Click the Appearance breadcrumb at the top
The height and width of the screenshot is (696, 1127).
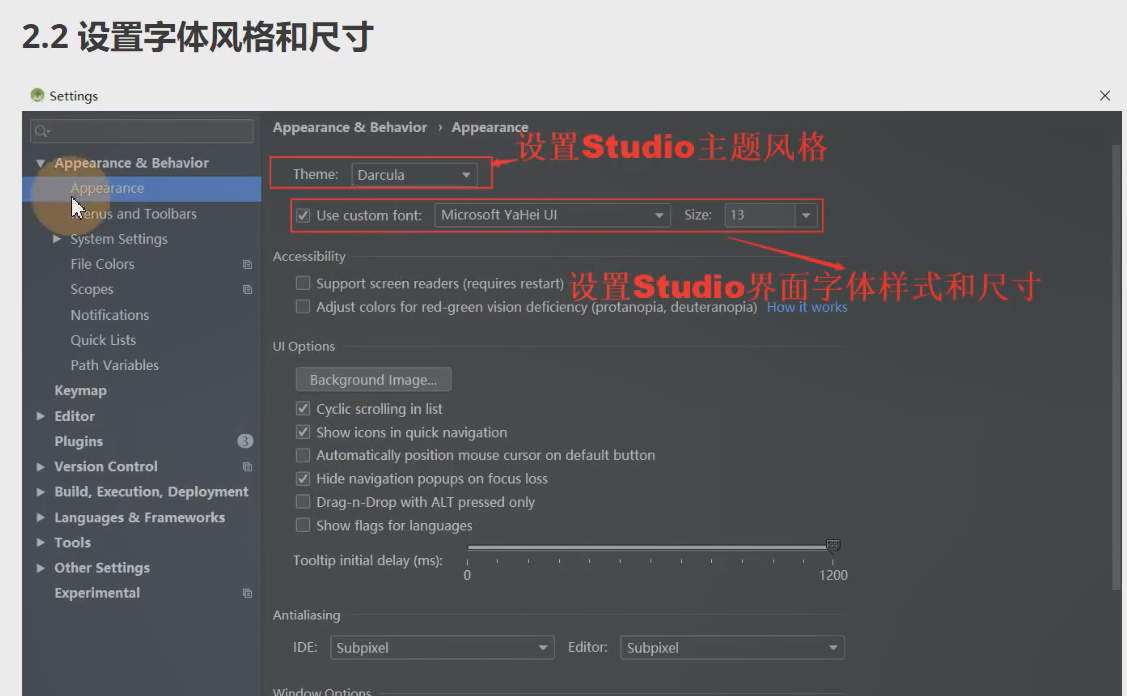click(x=489, y=127)
